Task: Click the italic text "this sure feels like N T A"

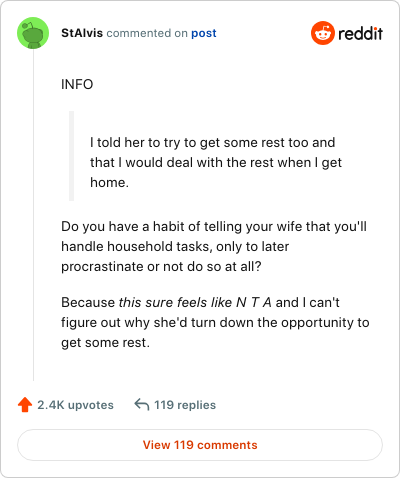Action: click(x=195, y=303)
